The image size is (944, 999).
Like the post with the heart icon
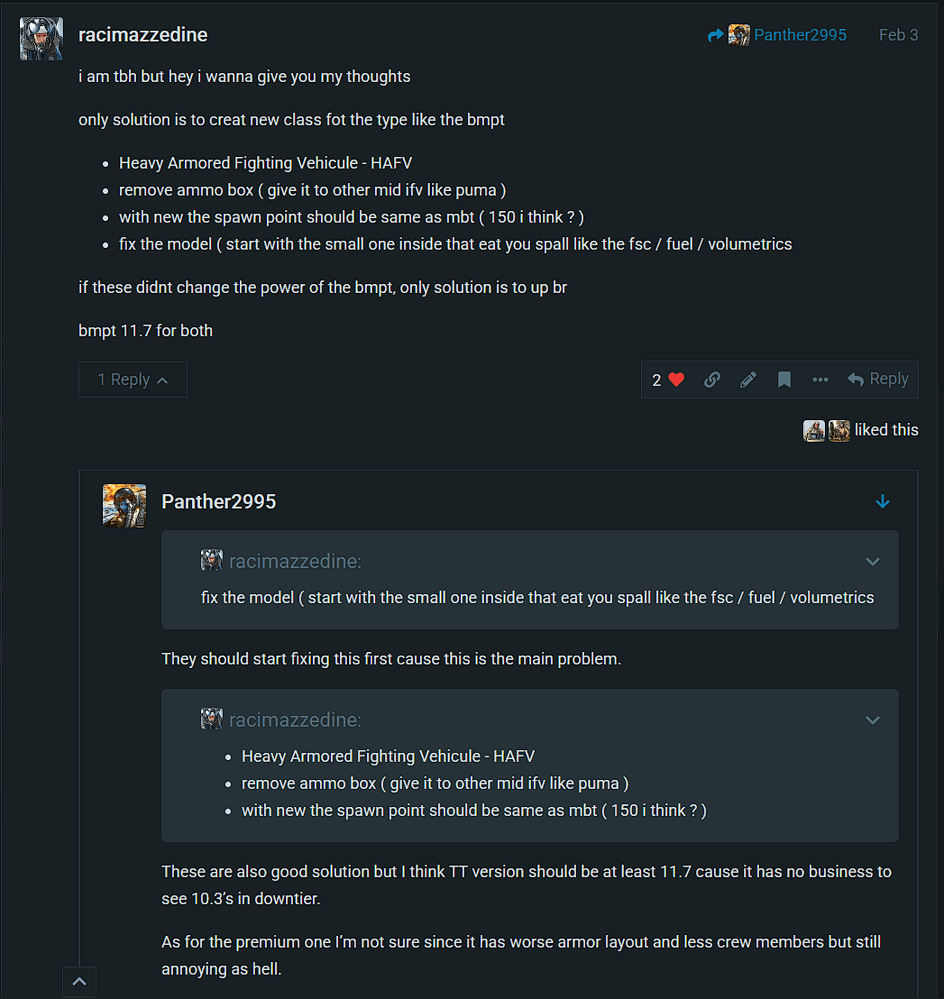pyautogui.click(x=677, y=380)
